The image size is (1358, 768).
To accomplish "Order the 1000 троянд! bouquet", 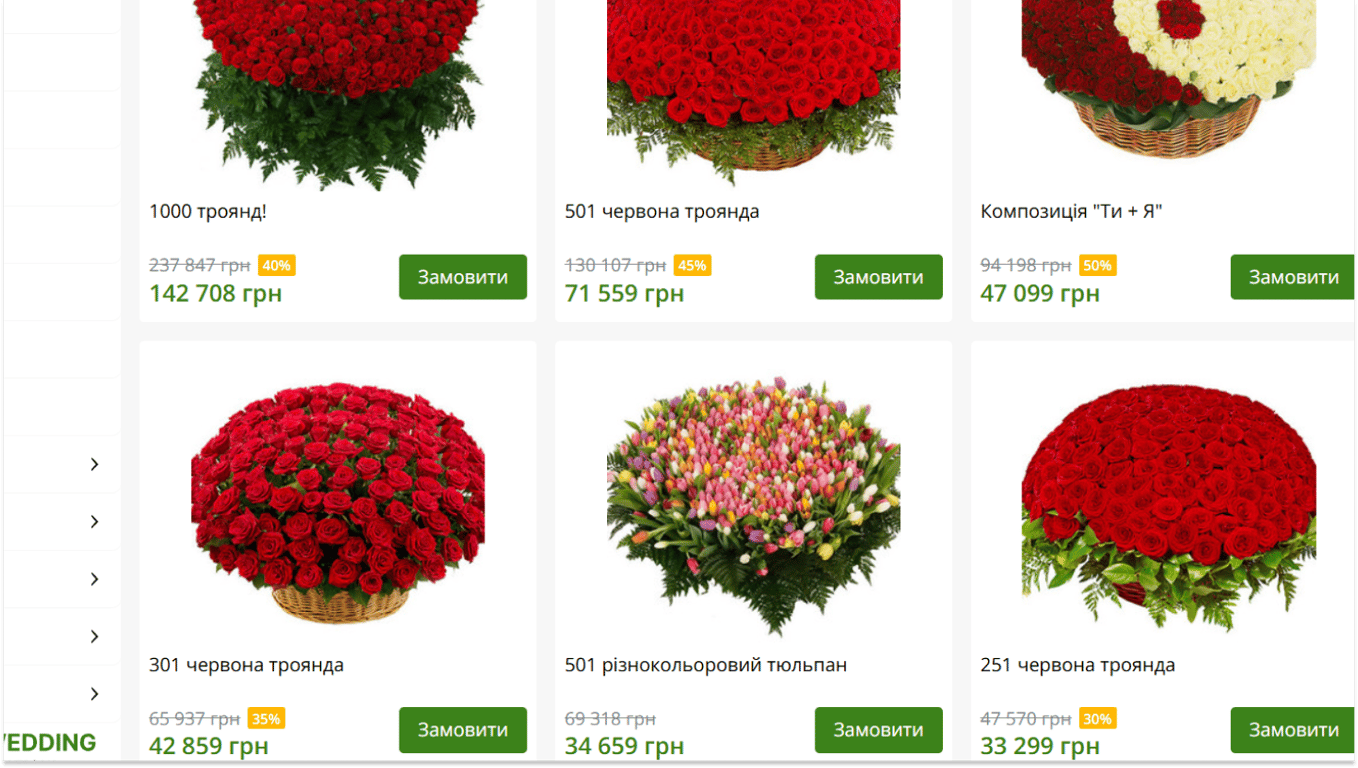I will [x=463, y=277].
